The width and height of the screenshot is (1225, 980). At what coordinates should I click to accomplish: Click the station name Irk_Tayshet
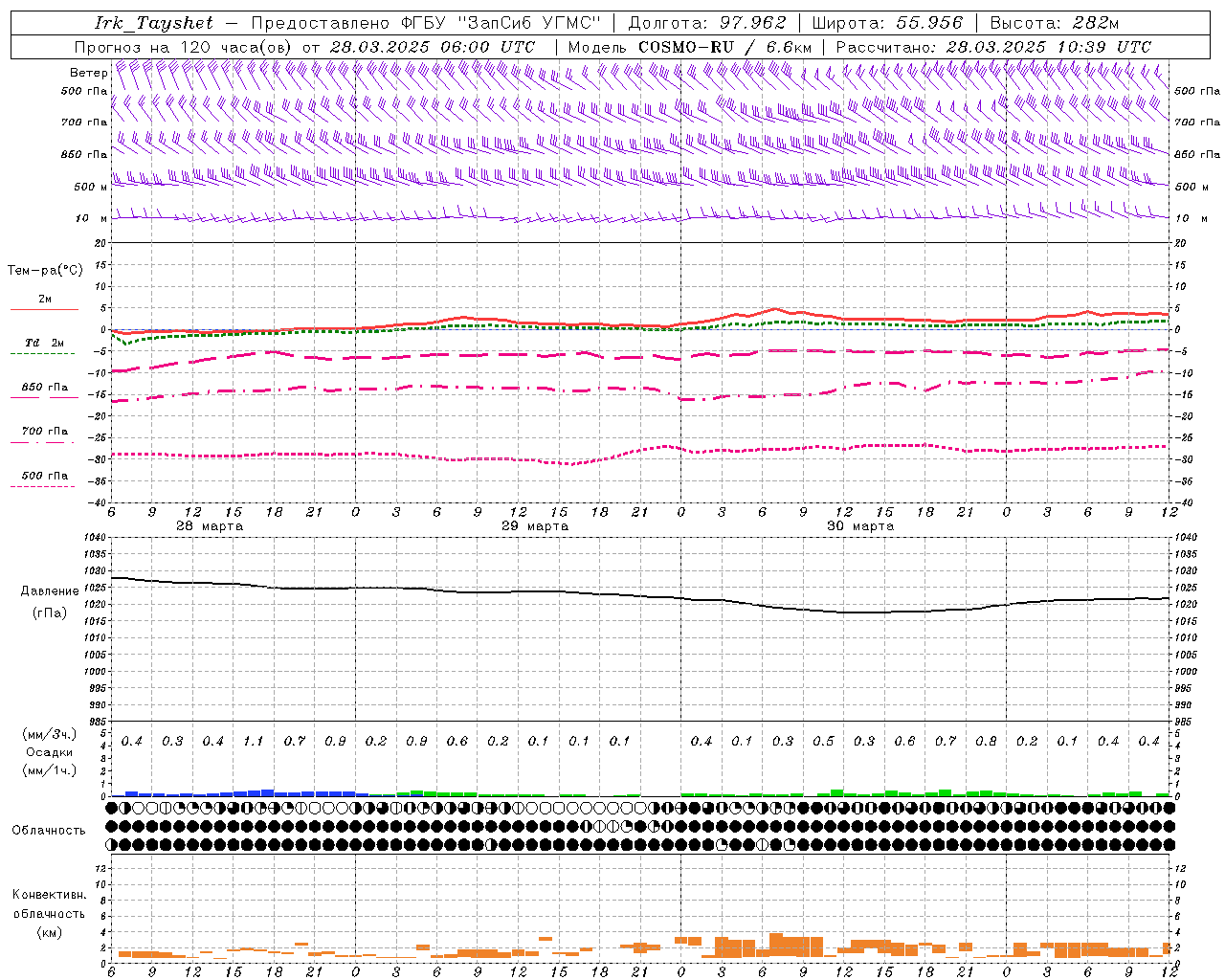153,23
